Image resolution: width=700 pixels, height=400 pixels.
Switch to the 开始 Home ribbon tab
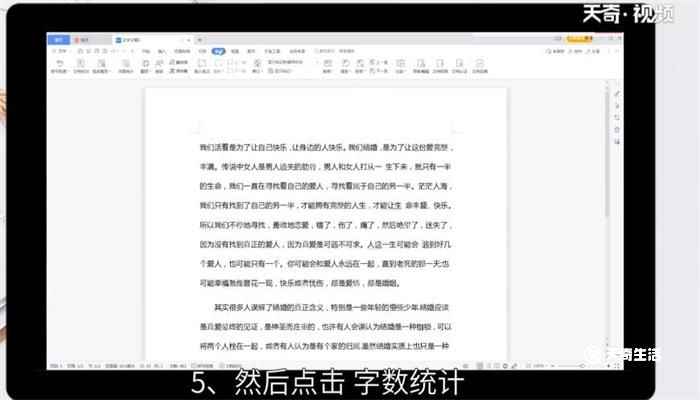pyautogui.click(x=146, y=51)
